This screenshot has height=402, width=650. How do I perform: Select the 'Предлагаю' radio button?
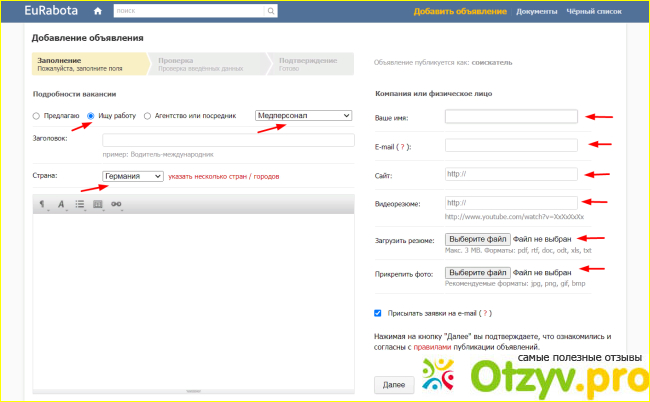[x=38, y=116]
